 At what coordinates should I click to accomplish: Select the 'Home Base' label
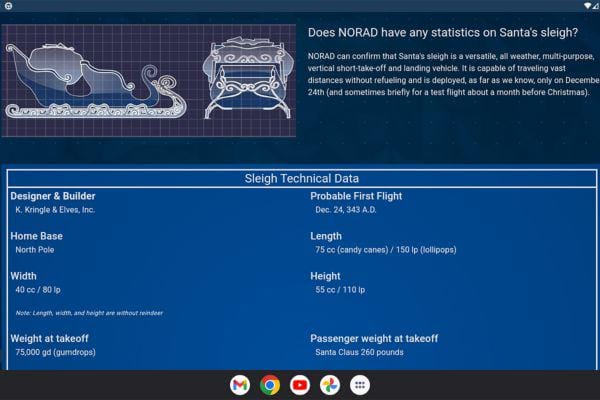36,236
